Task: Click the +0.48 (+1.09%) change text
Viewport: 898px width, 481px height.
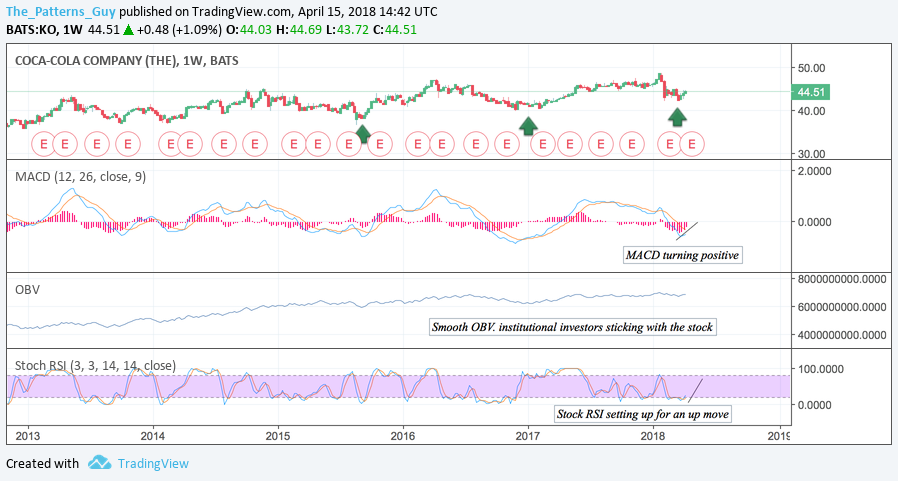Action: [179, 29]
